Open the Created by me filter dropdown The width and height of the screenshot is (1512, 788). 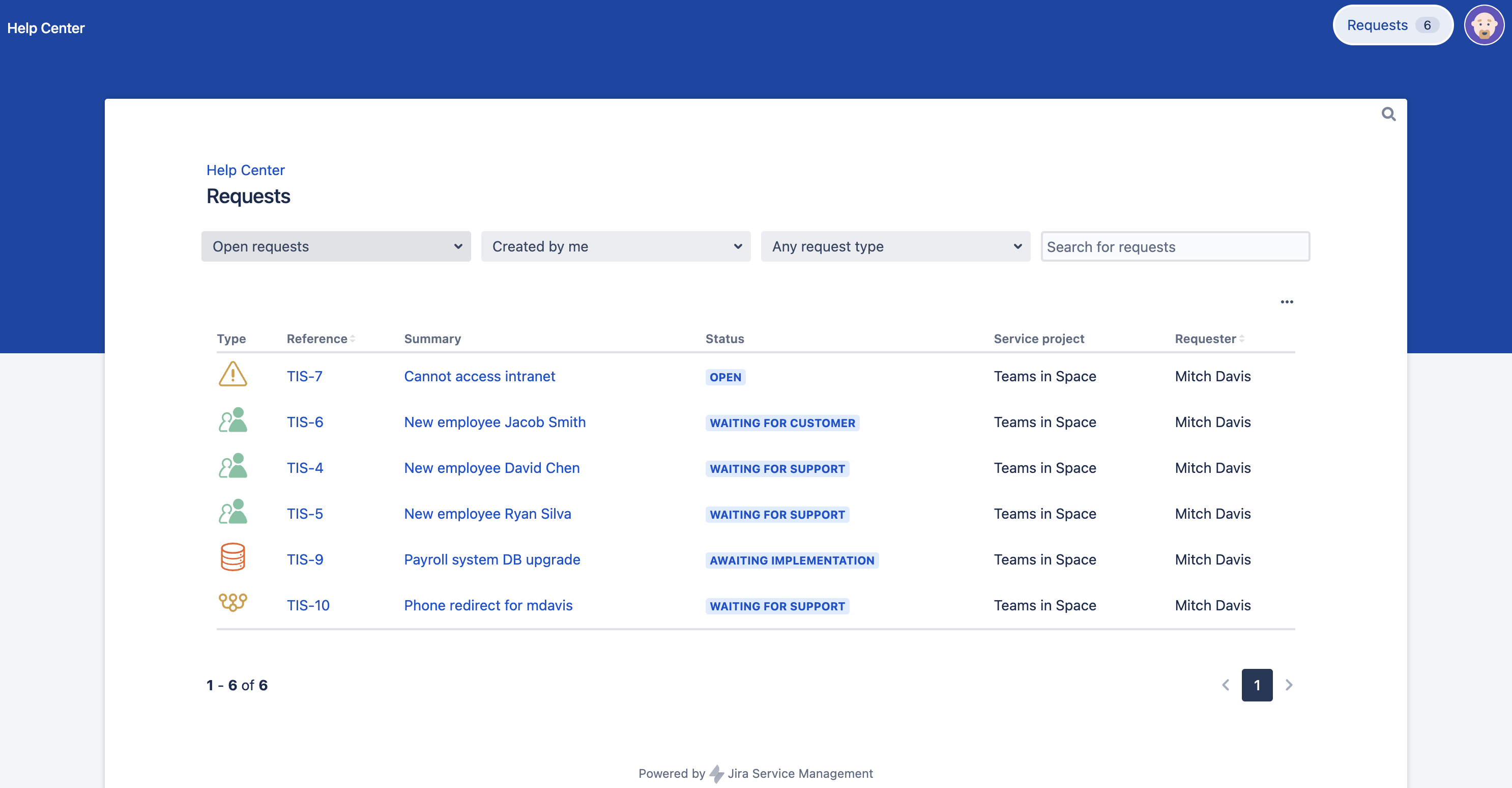[x=615, y=246]
